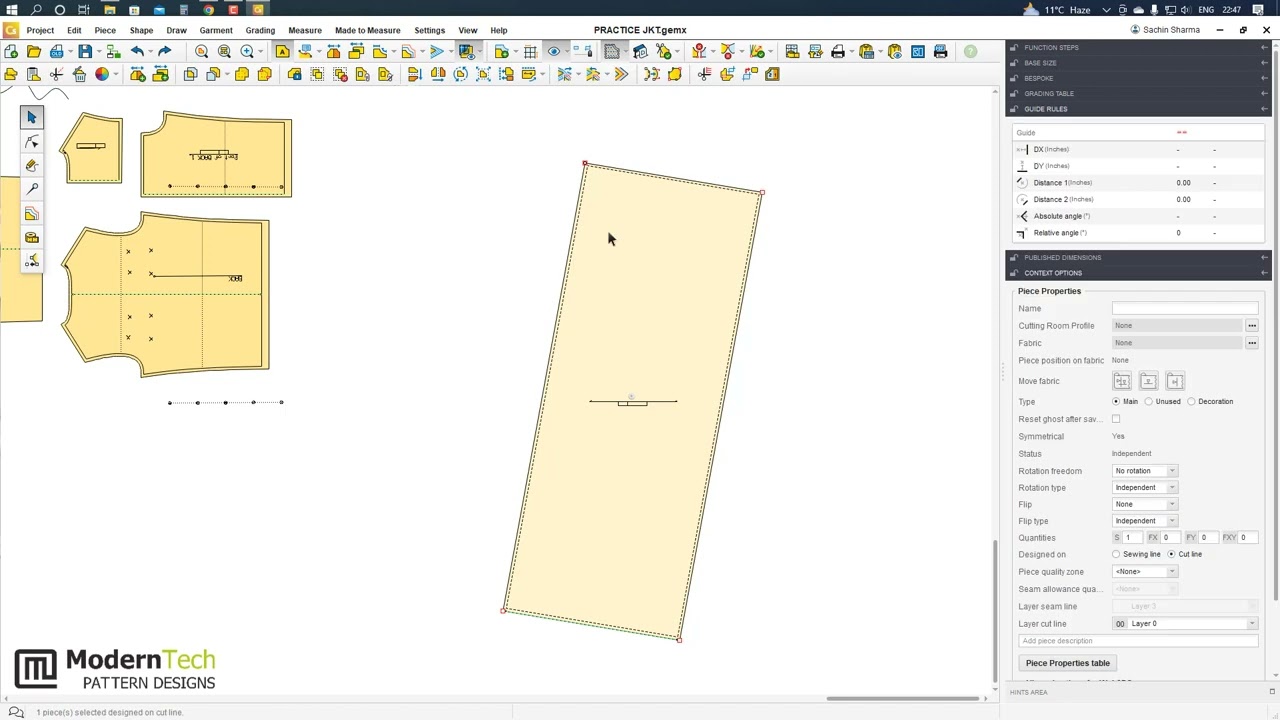Click the Quantities S field
The width and height of the screenshot is (1280, 720).
[x=1133, y=538]
